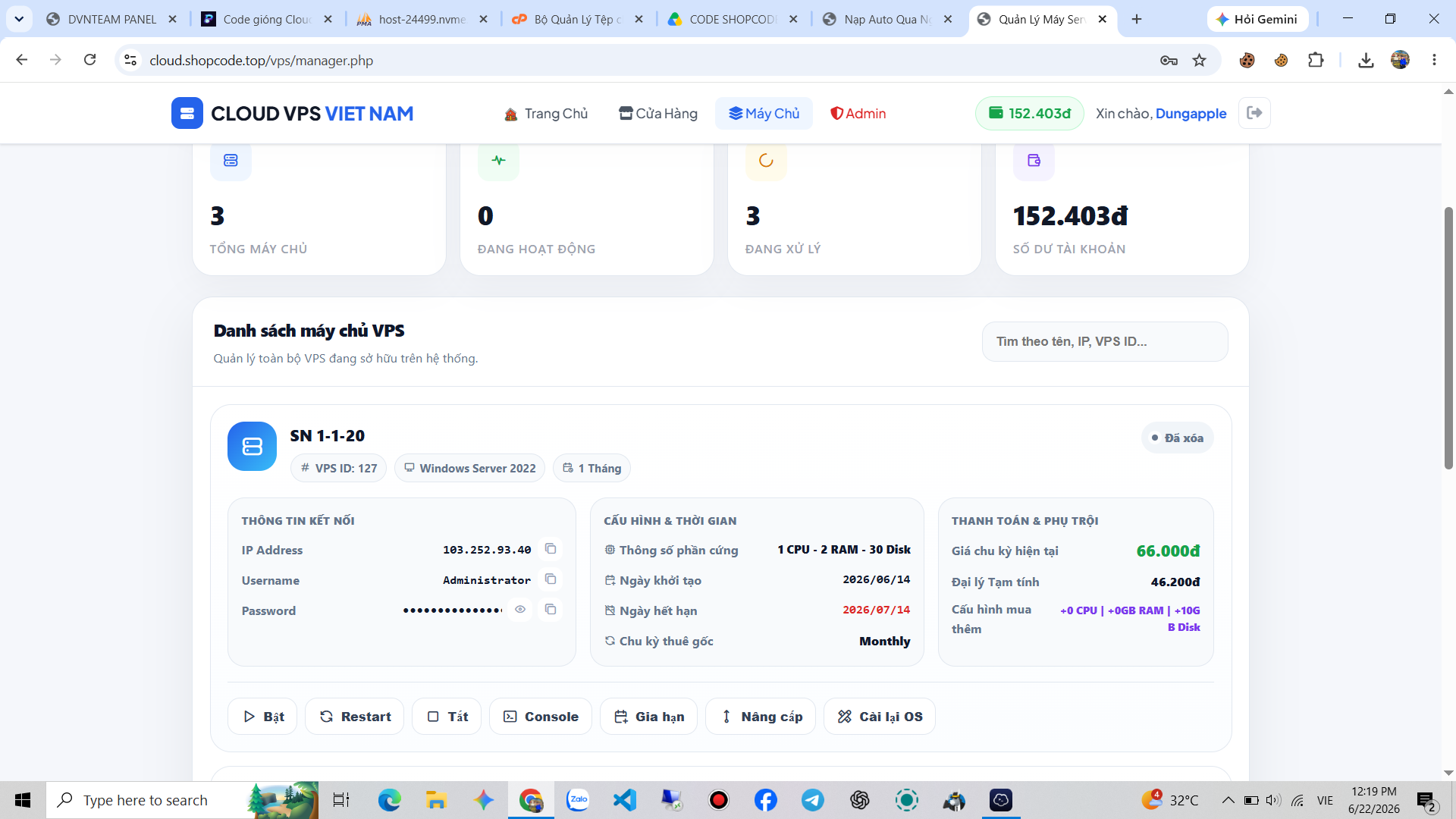The image size is (1456, 819).
Task: Click the Tắt shutdown button
Action: coord(447,717)
